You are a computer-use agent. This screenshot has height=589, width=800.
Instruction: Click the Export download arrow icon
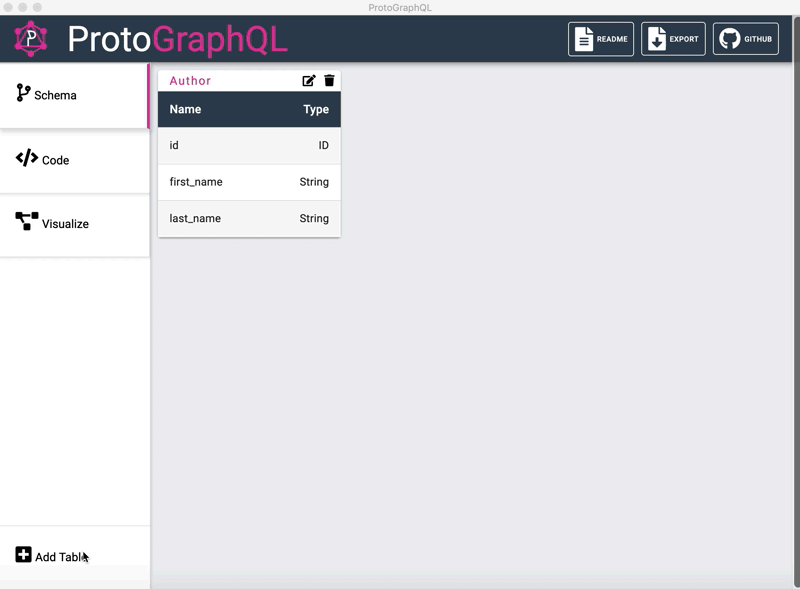(x=657, y=39)
